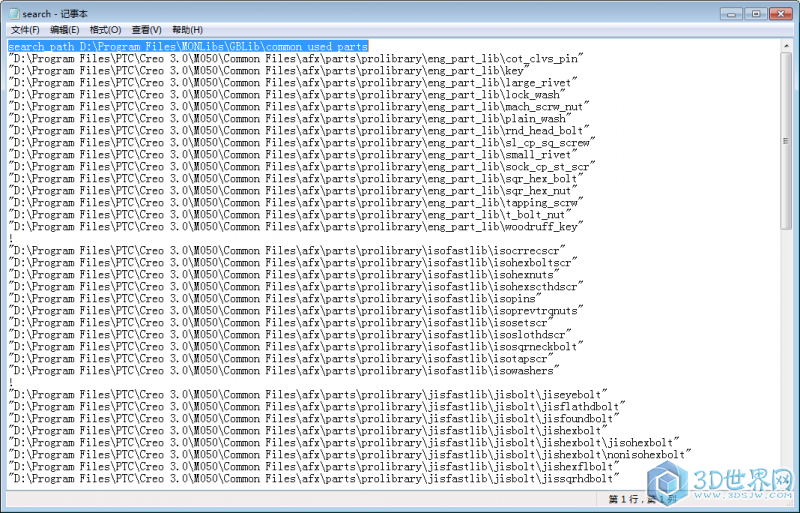This screenshot has height=513, width=800.
Task: Click the line ending with sqr_hex_bolt
Action: tap(296, 179)
